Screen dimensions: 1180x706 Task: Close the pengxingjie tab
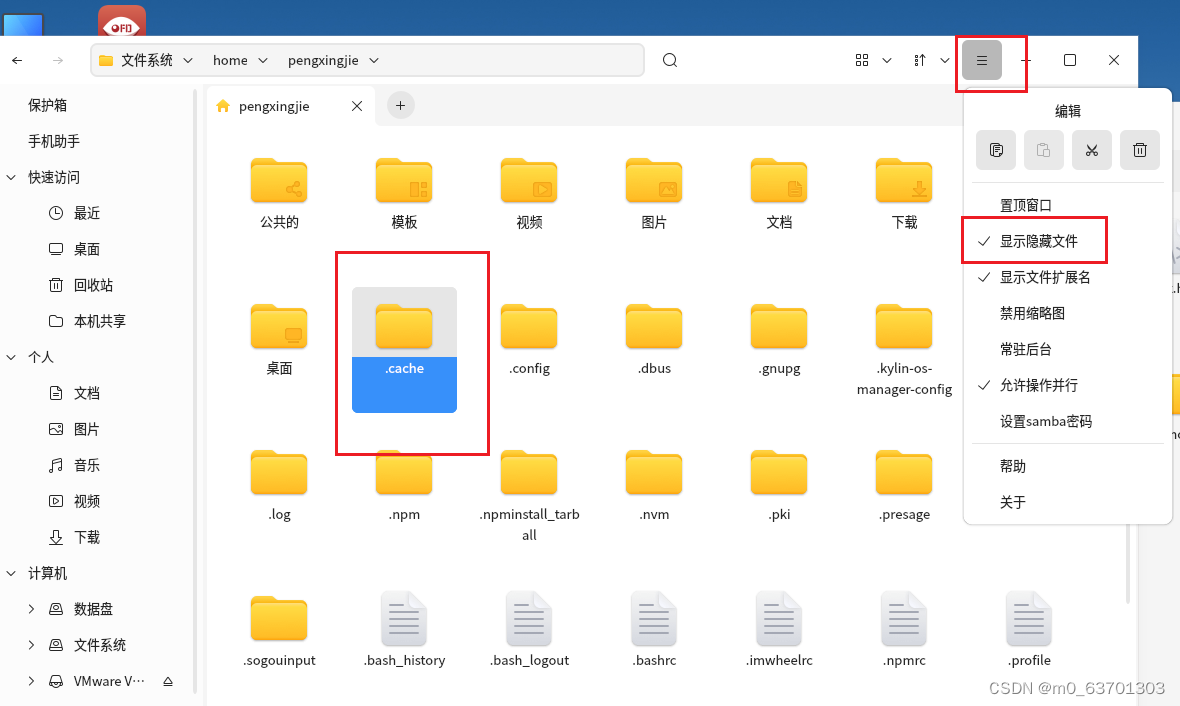357,106
